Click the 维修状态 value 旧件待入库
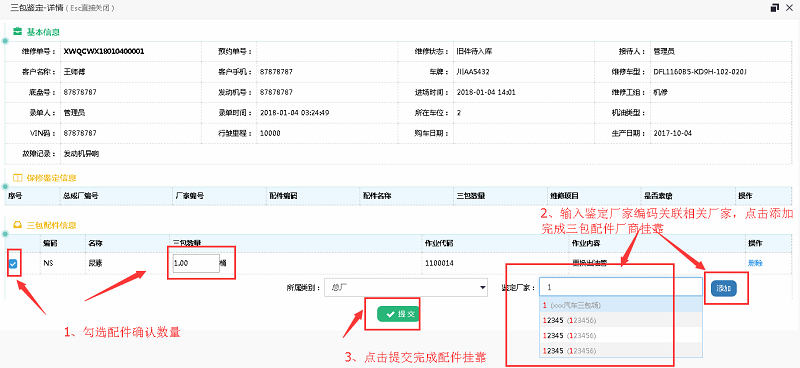Viewport: 800px width, 368px height. [474, 52]
